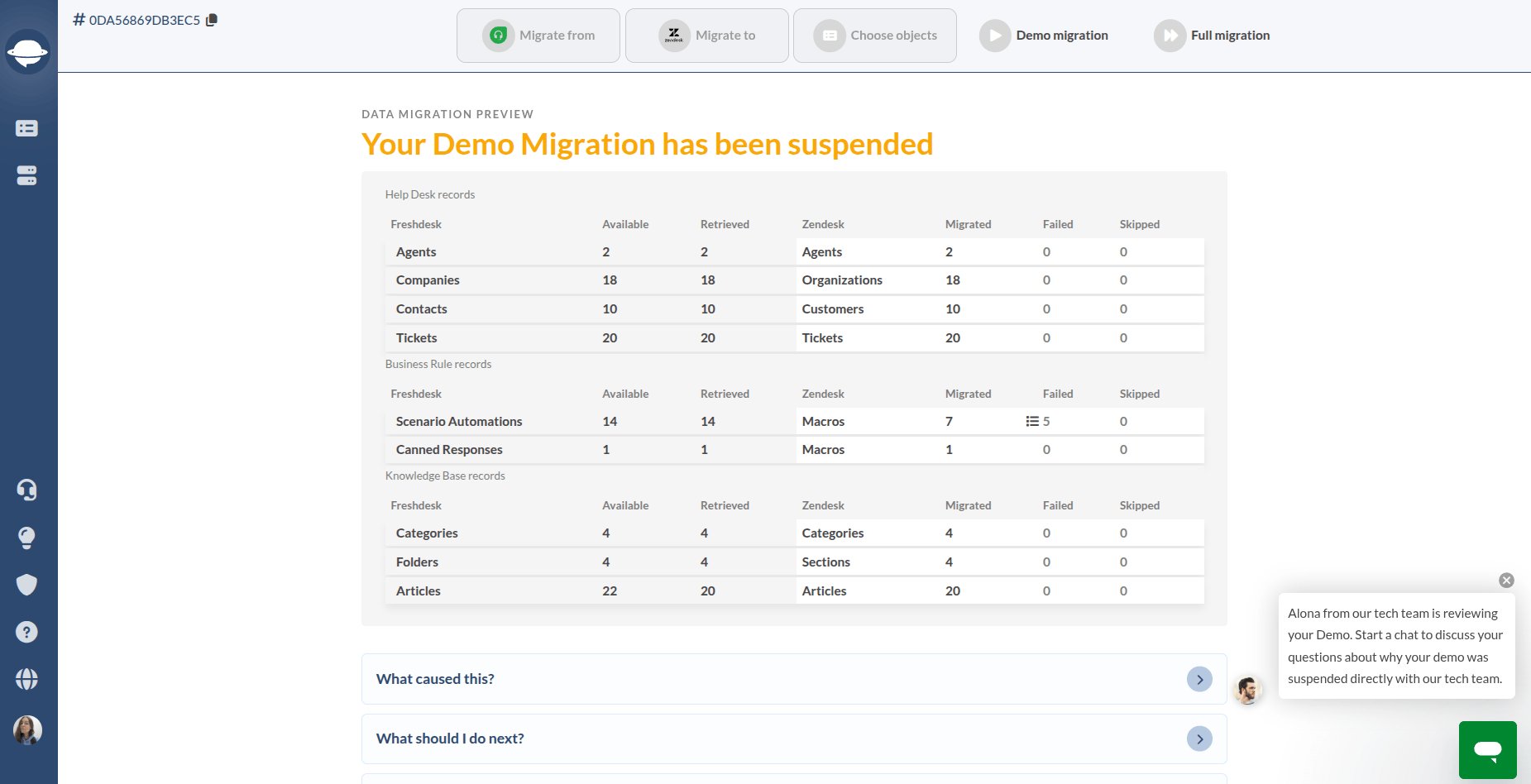The image size is (1531, 784).
Task: Click the Contacts row label
Action: pos(422,308)
